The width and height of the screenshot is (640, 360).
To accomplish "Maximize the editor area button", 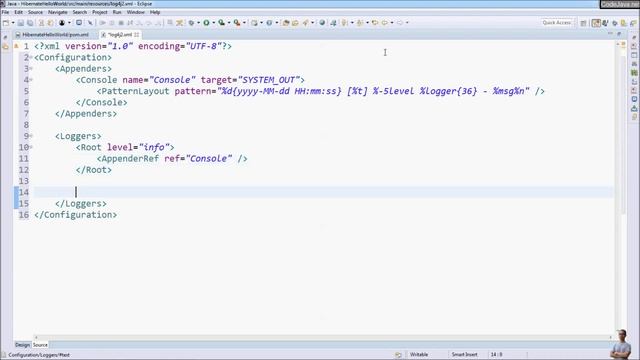I will [x=619, y=34].
